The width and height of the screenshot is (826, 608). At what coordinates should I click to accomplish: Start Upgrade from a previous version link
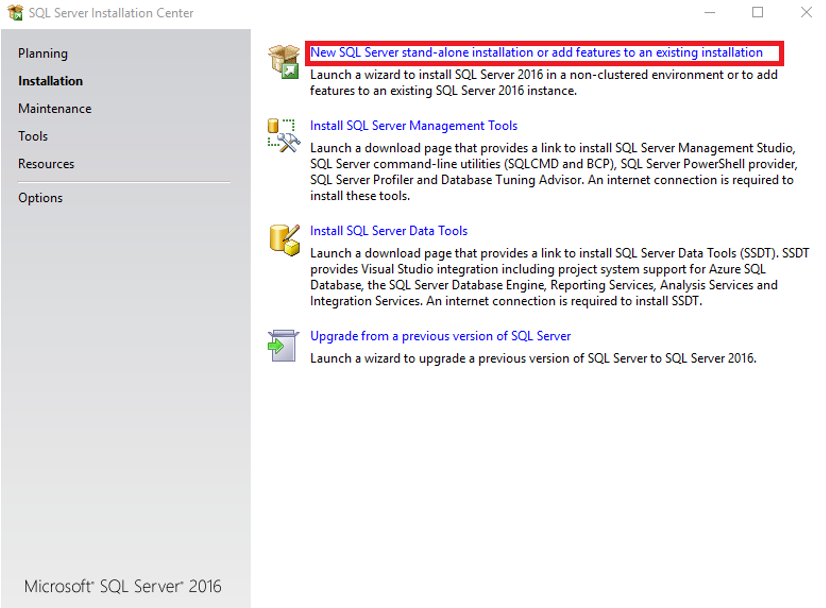[x=440, y=336]
